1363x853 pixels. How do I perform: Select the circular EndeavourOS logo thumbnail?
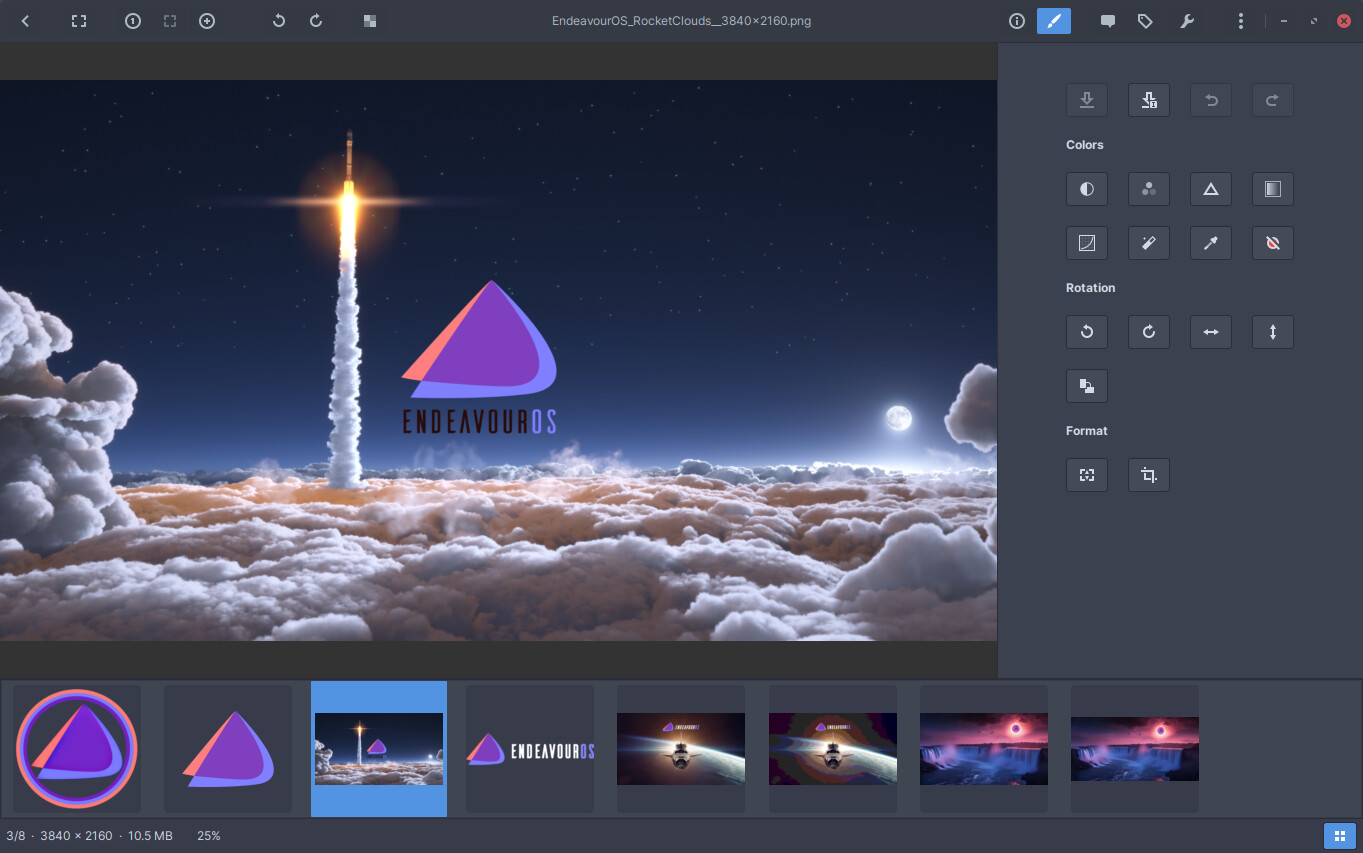point(77,749)
